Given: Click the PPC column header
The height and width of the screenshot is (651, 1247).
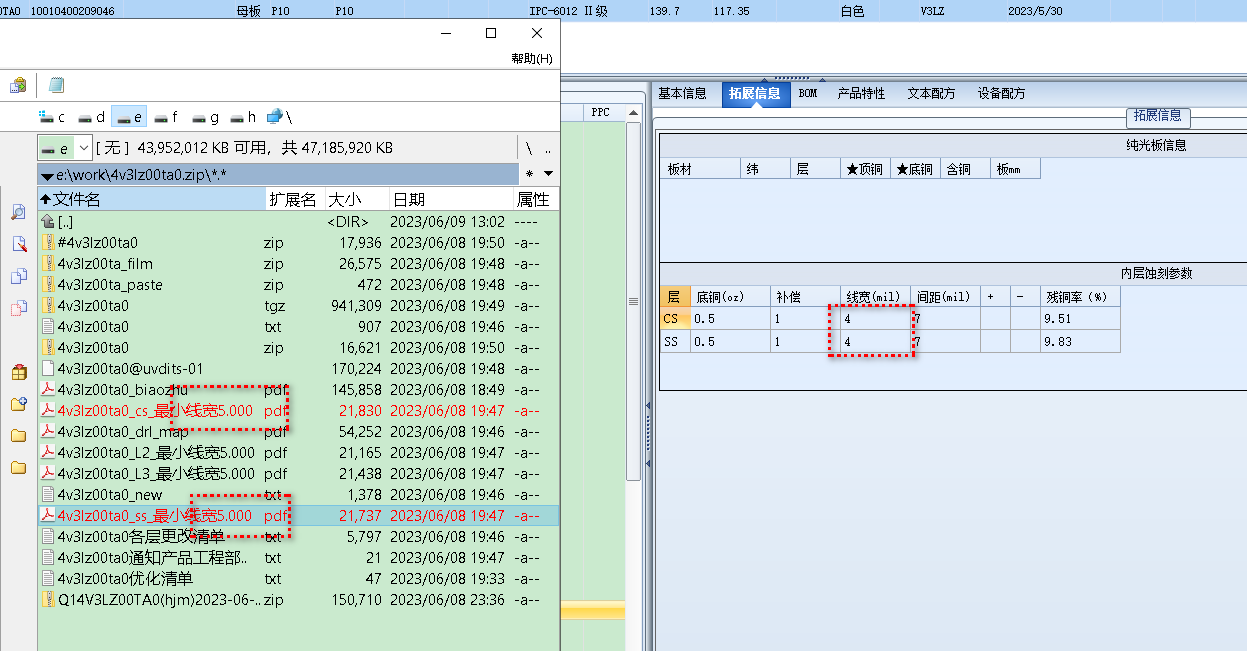Looking at the screenshot, I should tap(600, 112).
